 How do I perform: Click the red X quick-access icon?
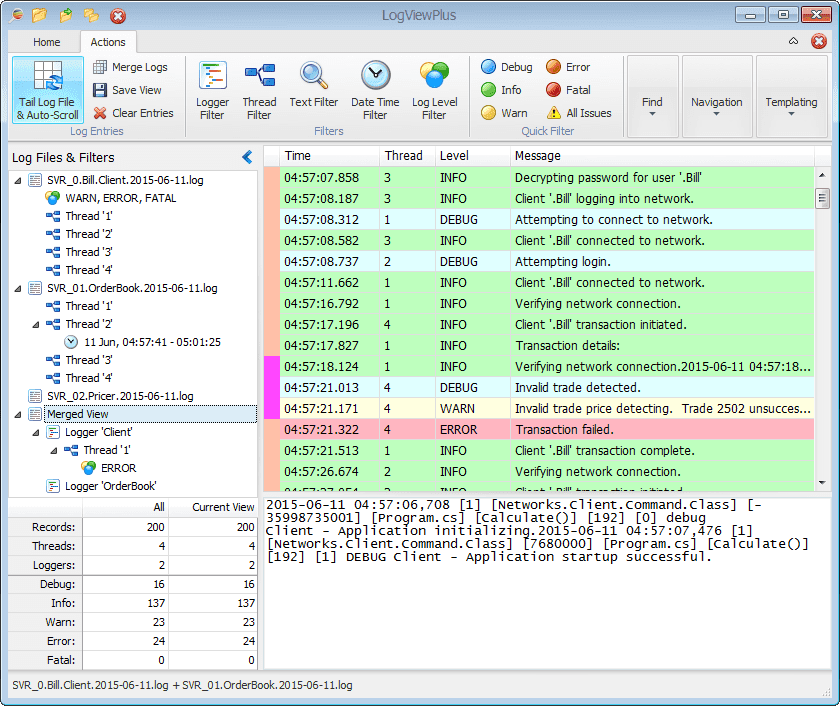tap(118, 16)
